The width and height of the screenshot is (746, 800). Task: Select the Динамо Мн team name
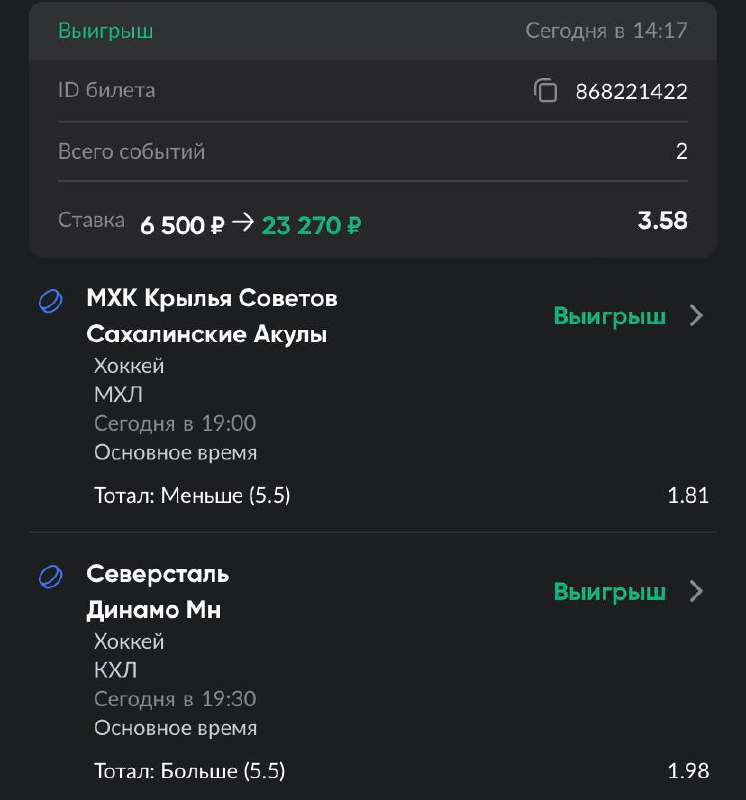pos(154,610)
